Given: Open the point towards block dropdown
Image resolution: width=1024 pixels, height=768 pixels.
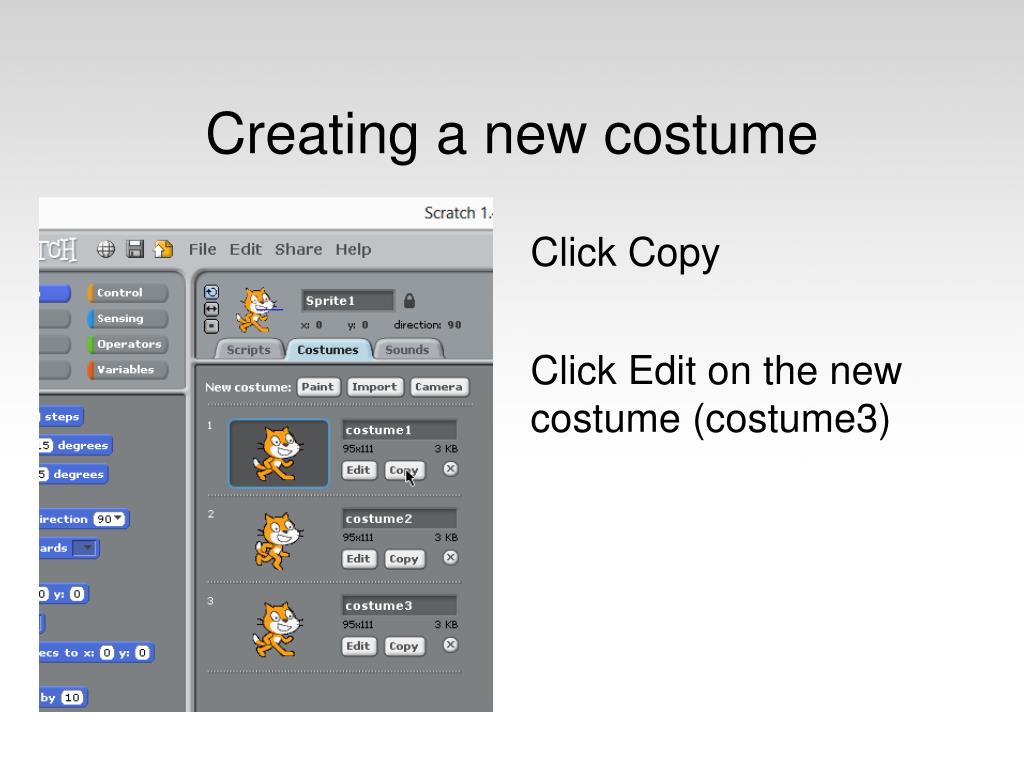Looking at the screenshot, I should point(85,547).
